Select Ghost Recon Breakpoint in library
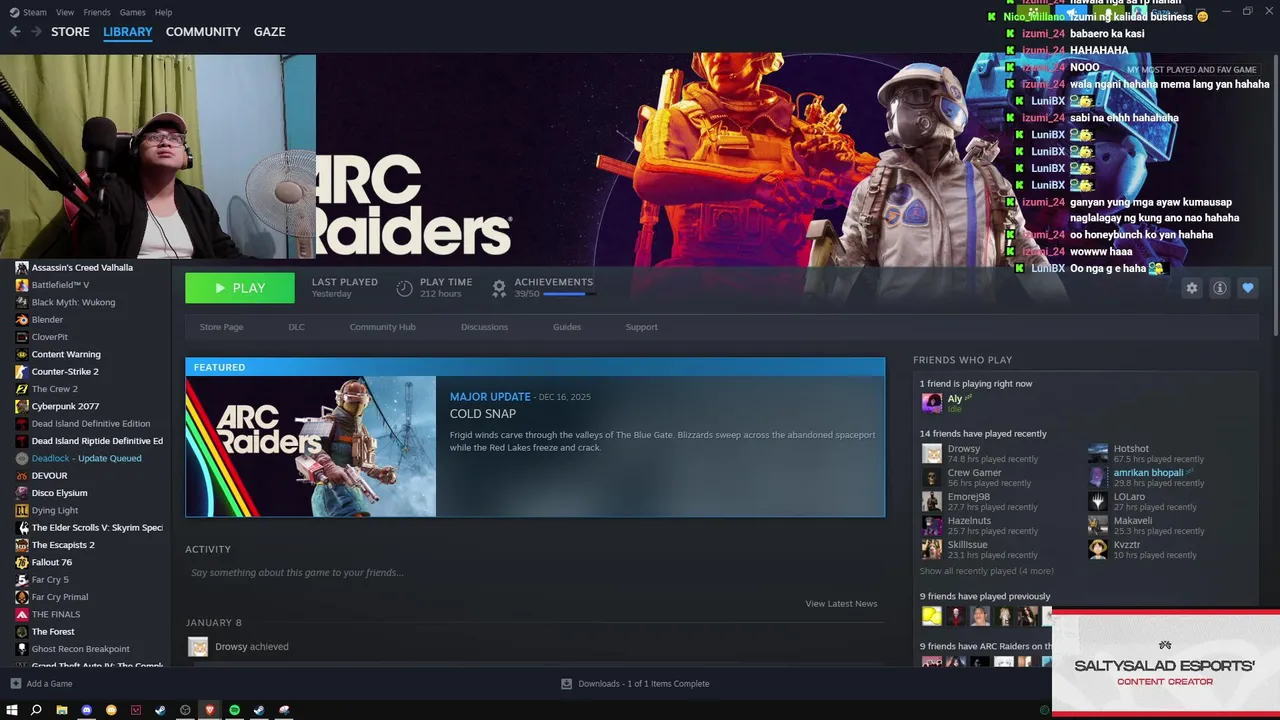Screen dimensions: 1280x720 coord(80,649)
